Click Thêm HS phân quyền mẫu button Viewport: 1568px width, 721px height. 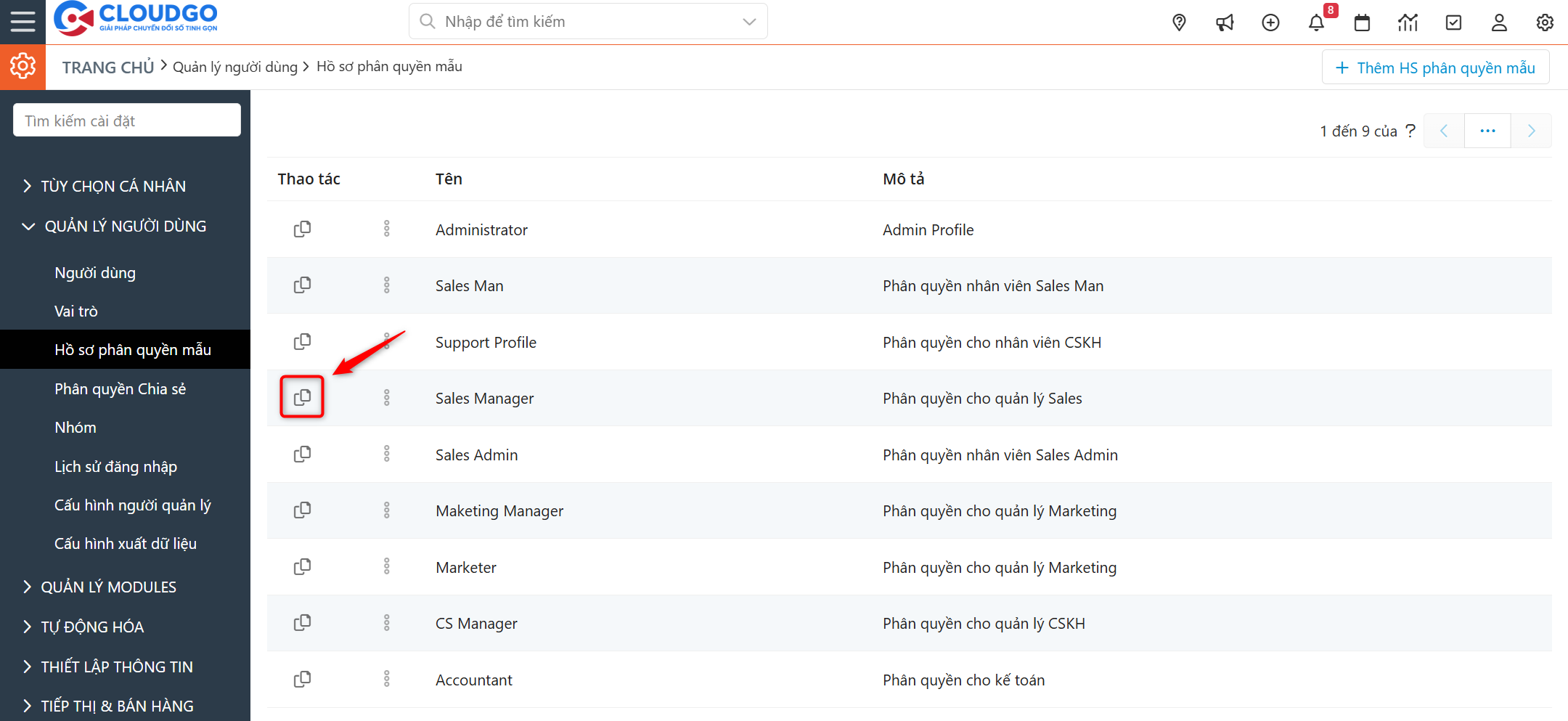tap(1435, 68)
